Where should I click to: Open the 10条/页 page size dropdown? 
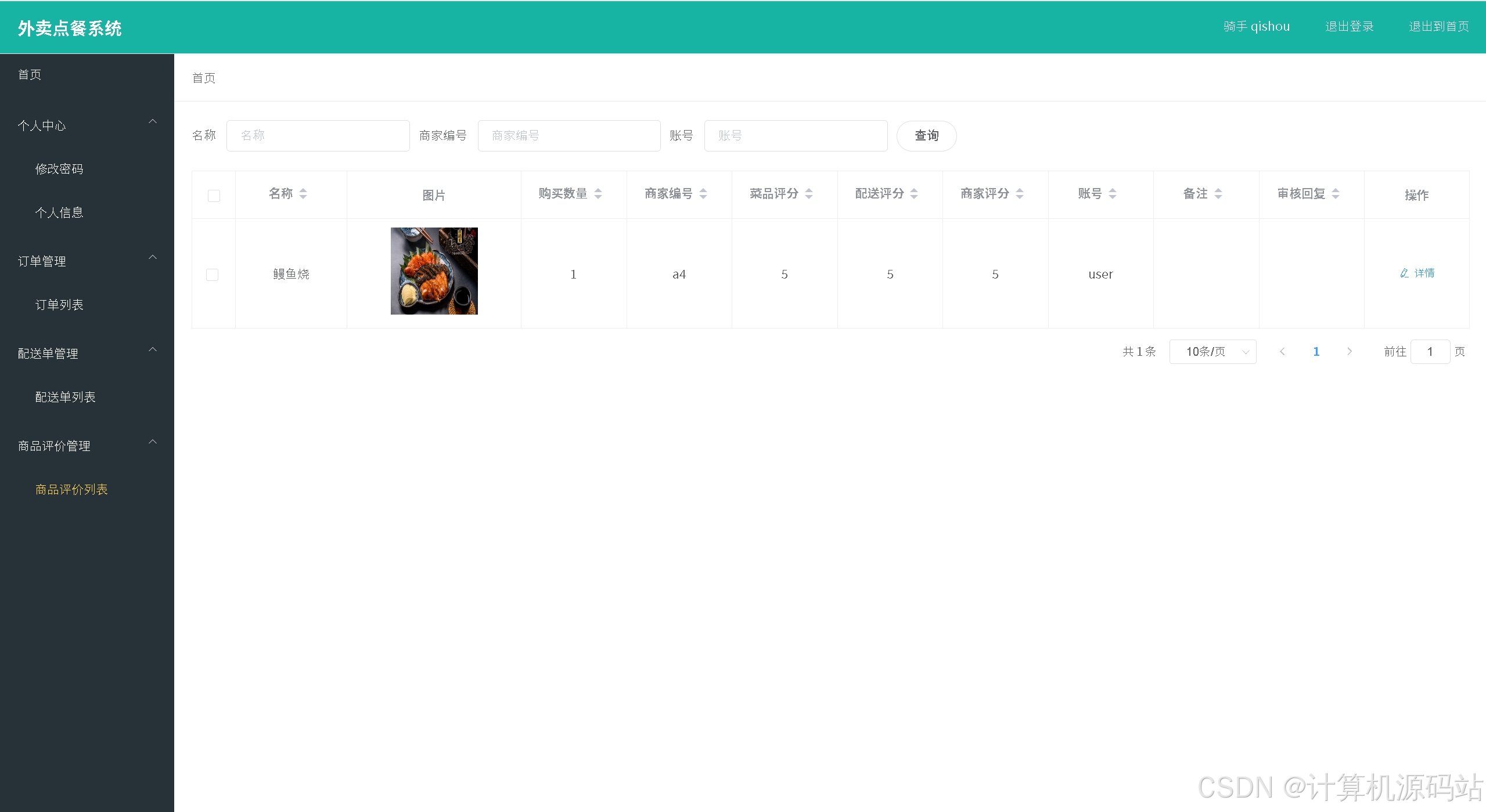click(x=1212, y=352)
